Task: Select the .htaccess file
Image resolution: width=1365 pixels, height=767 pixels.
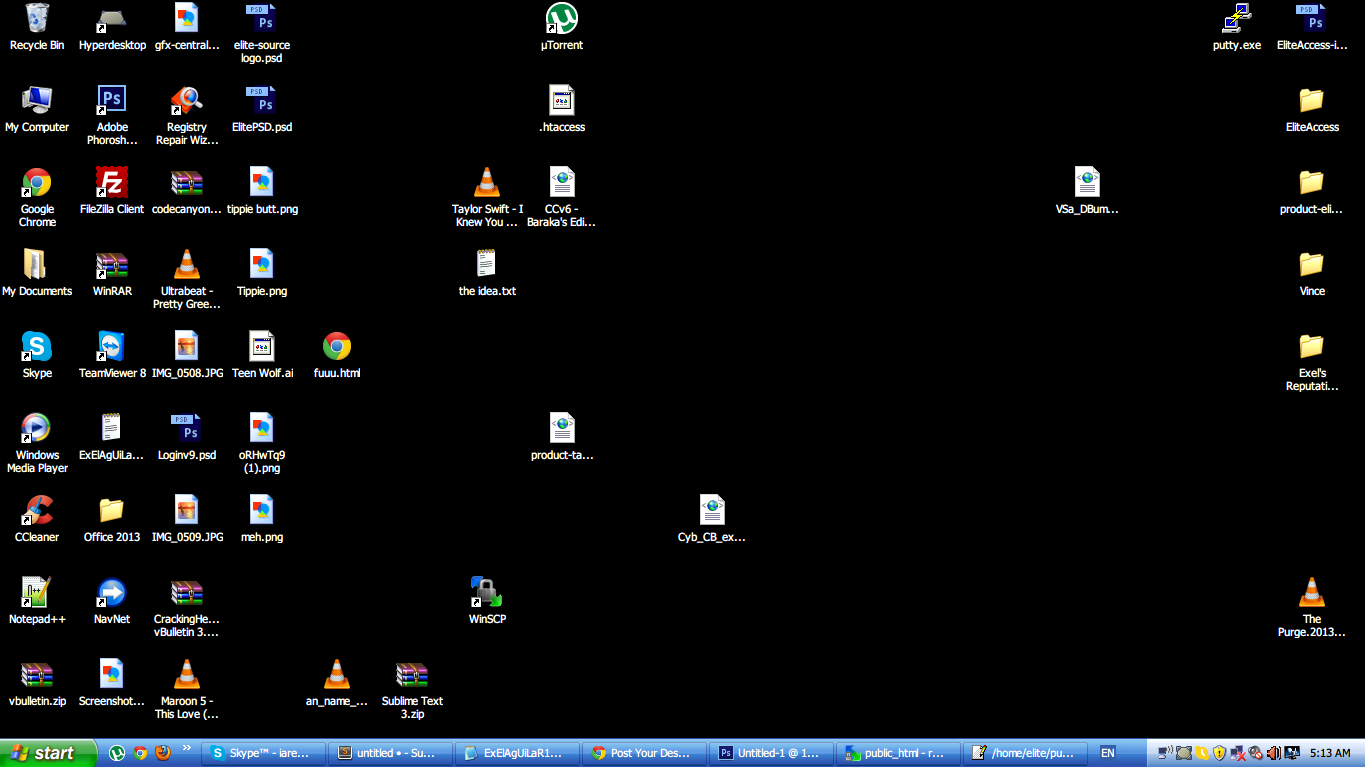Action: coord(562,101)
